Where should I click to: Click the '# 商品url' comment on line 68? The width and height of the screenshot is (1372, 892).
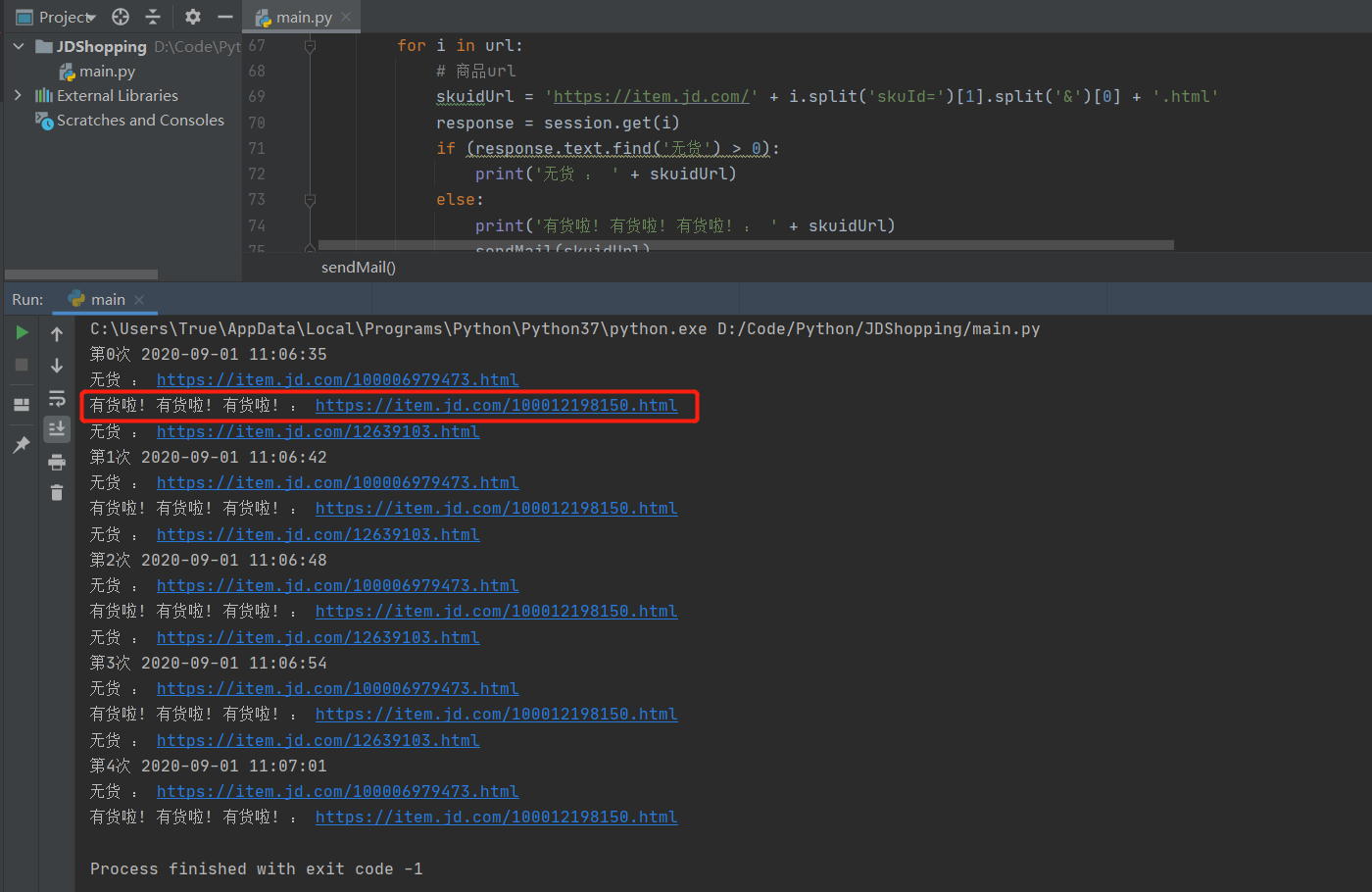point(475,71)
